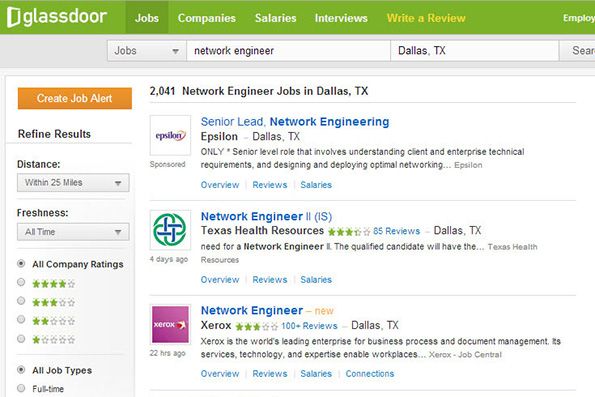The image size is (595, 397).
Task: Open Epsilon Reviews link
Action: point(270,185)
